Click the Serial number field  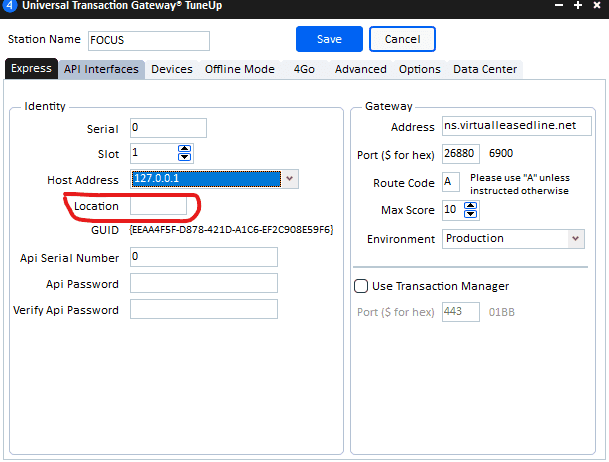(x=167, y=128)
